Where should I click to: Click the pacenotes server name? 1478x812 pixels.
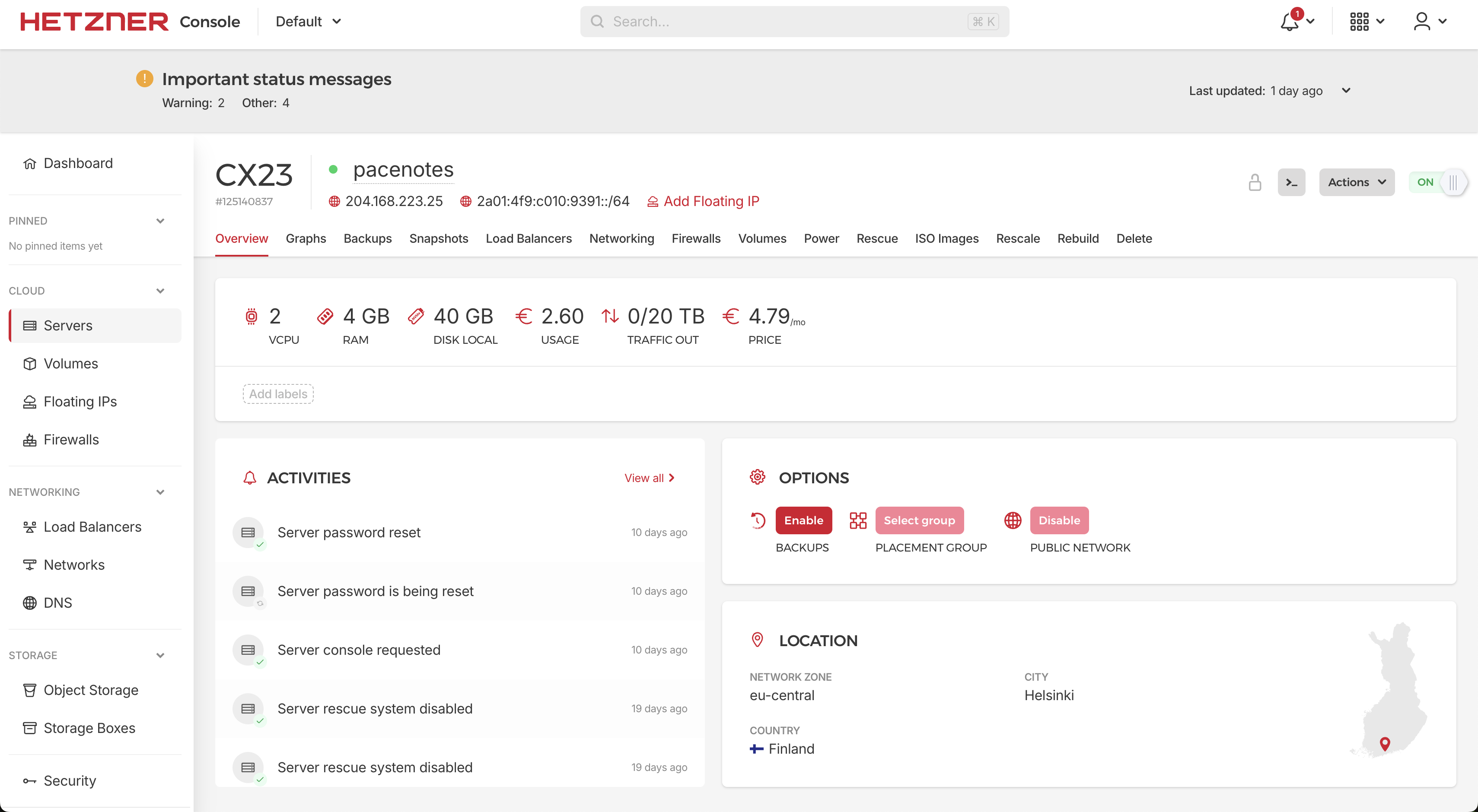(403, 170)
